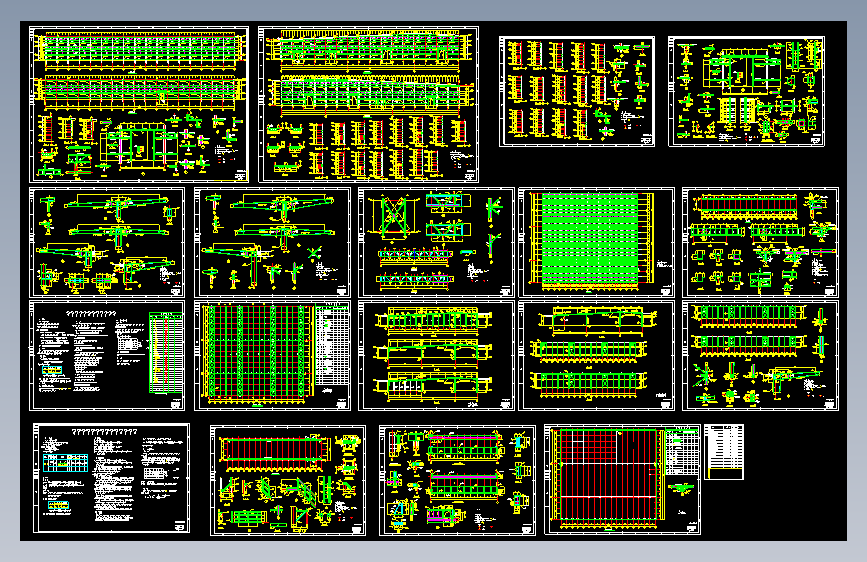Click the green table in the notes sheet
The height and width of the screenshot is (562, 867).
coord(165,353)
